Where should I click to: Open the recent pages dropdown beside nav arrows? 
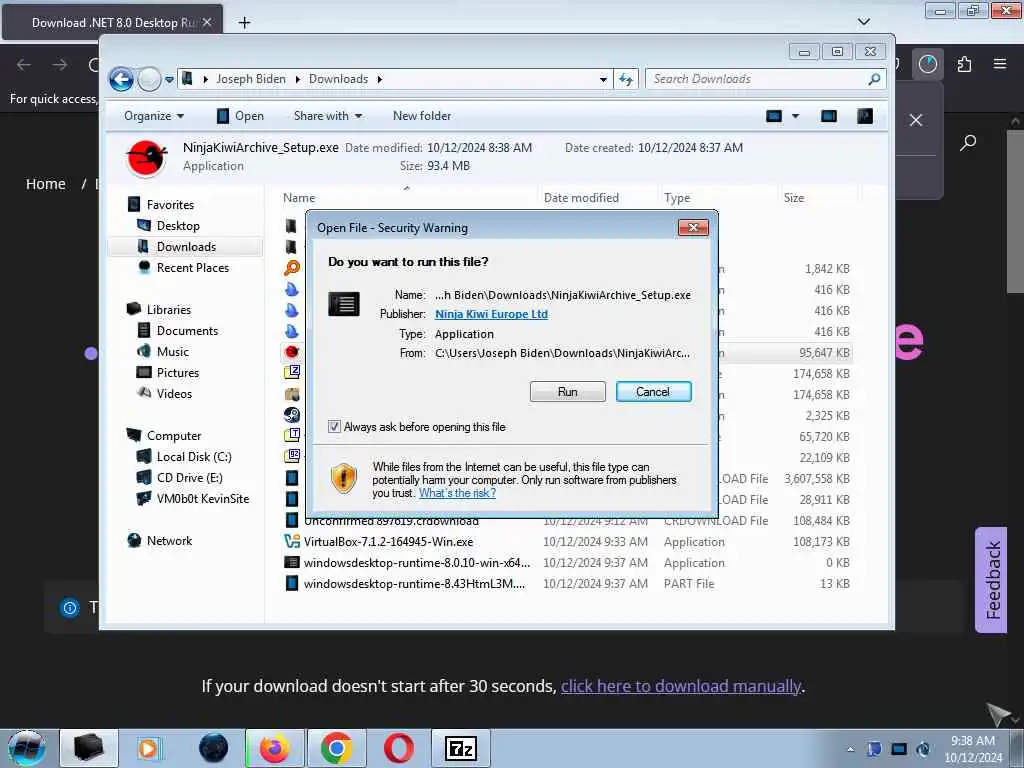(169, 80)
